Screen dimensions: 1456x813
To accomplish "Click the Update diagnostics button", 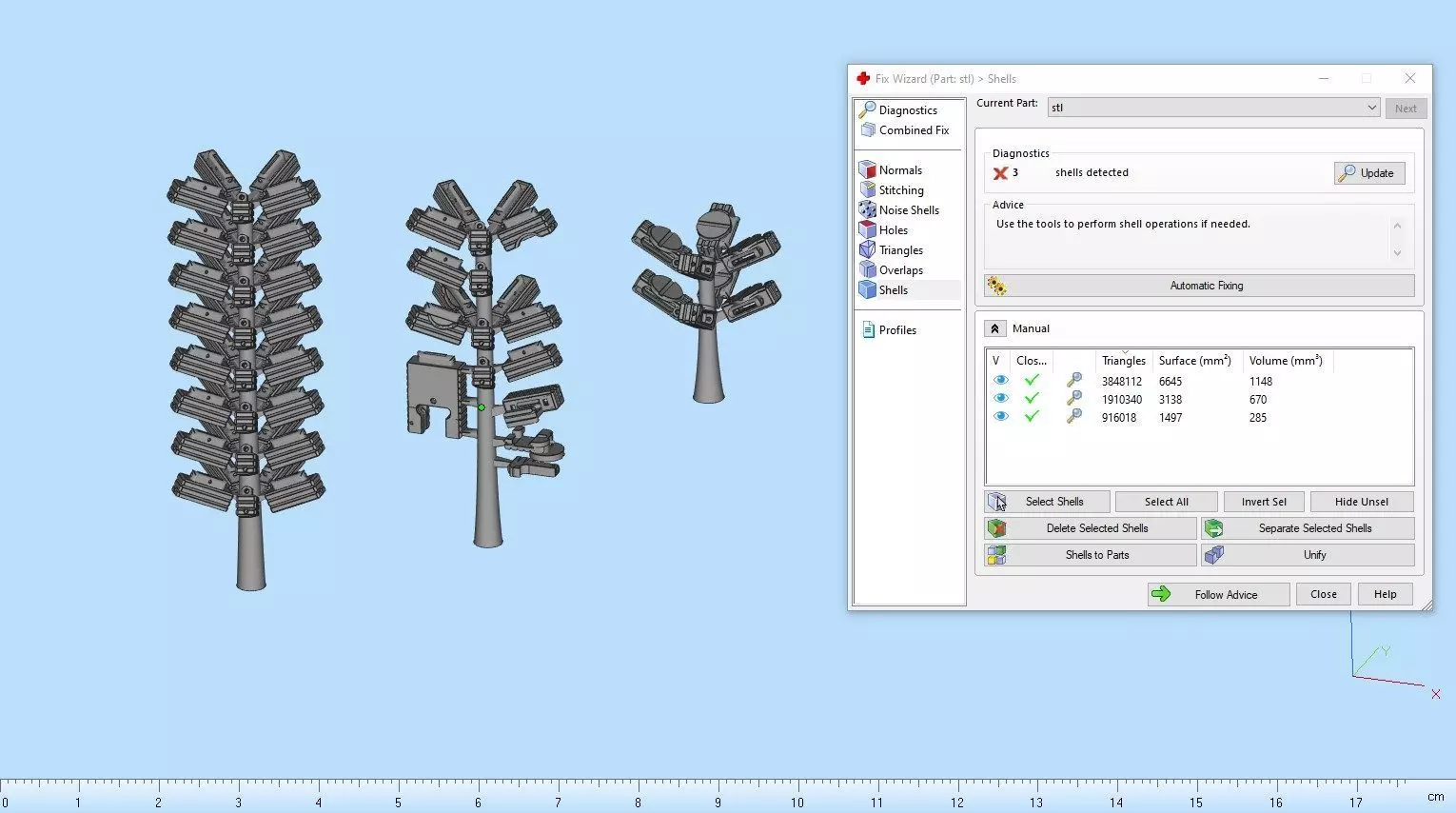I will (x=1368, y=173).
